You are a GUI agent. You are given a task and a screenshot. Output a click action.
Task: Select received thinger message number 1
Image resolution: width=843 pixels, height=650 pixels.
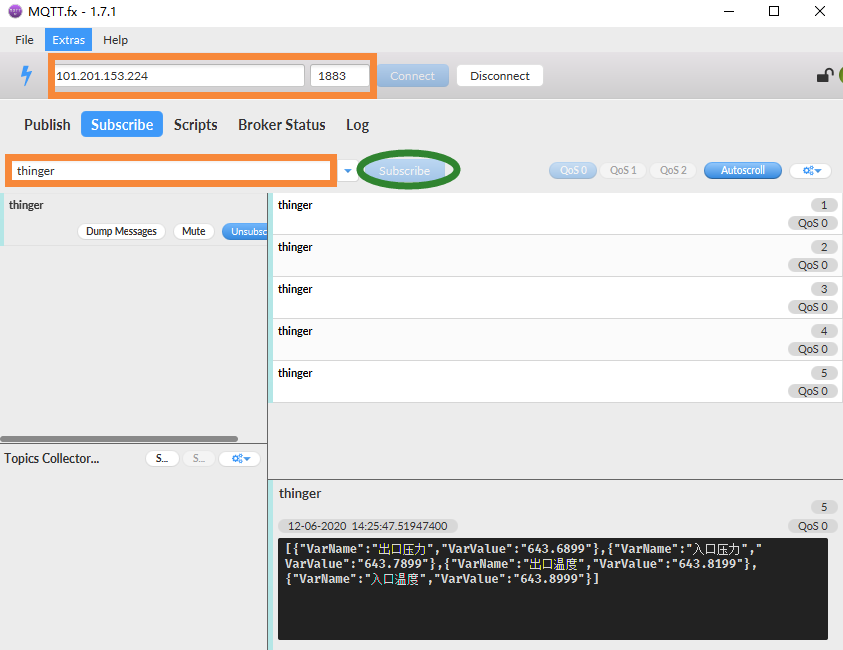[x=556, y=214]
